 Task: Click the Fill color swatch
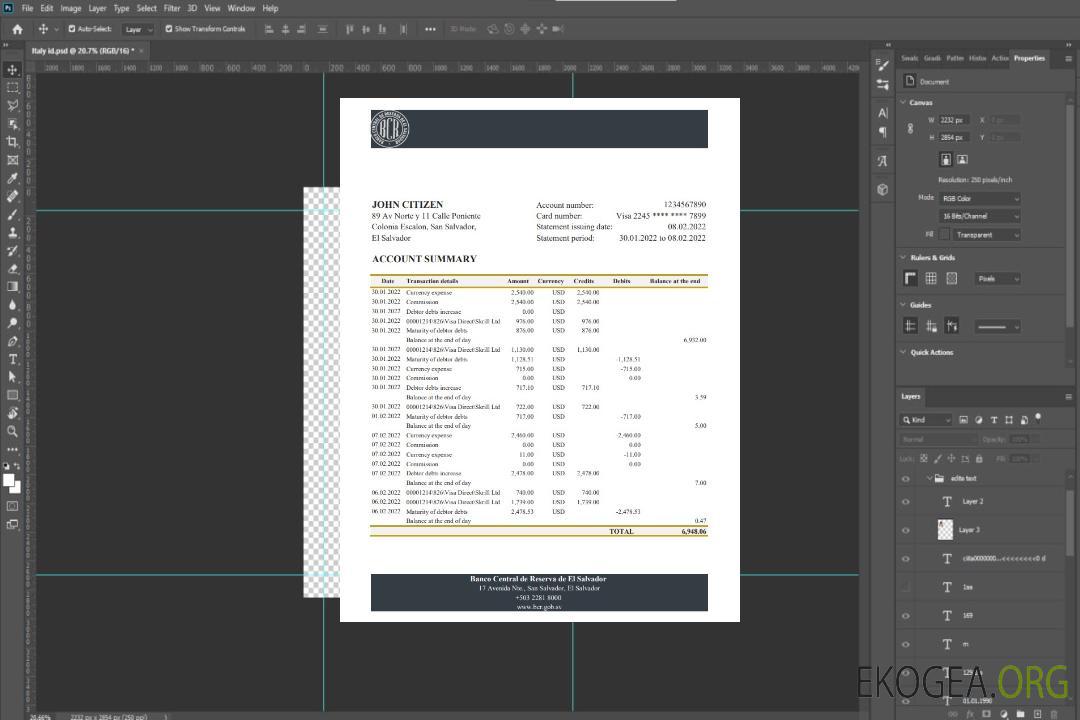point(944,234)
